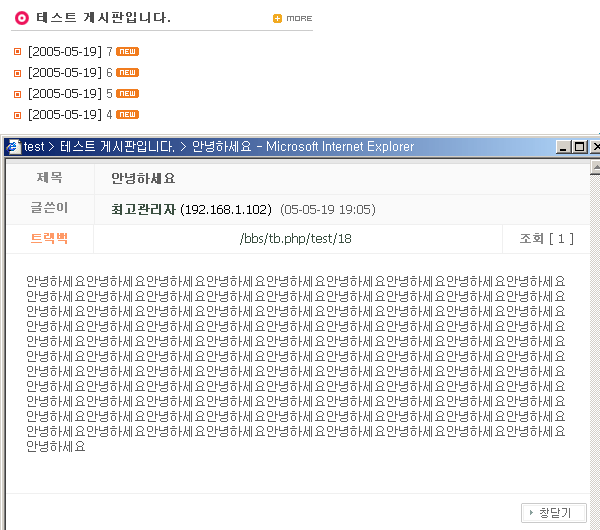Click the scrollbar up arrow in the popup
600x530 pixels.
coord(595,168)
